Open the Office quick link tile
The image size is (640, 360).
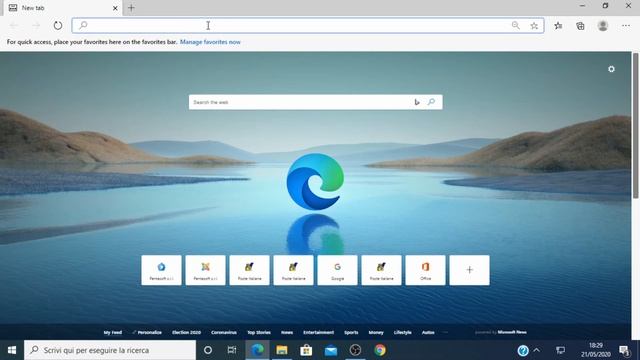click(425, 270)
